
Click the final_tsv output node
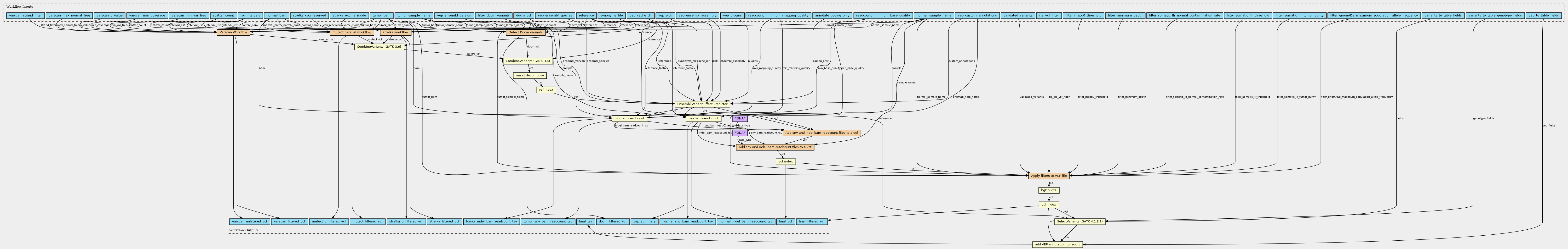click(x=586, y=222)
